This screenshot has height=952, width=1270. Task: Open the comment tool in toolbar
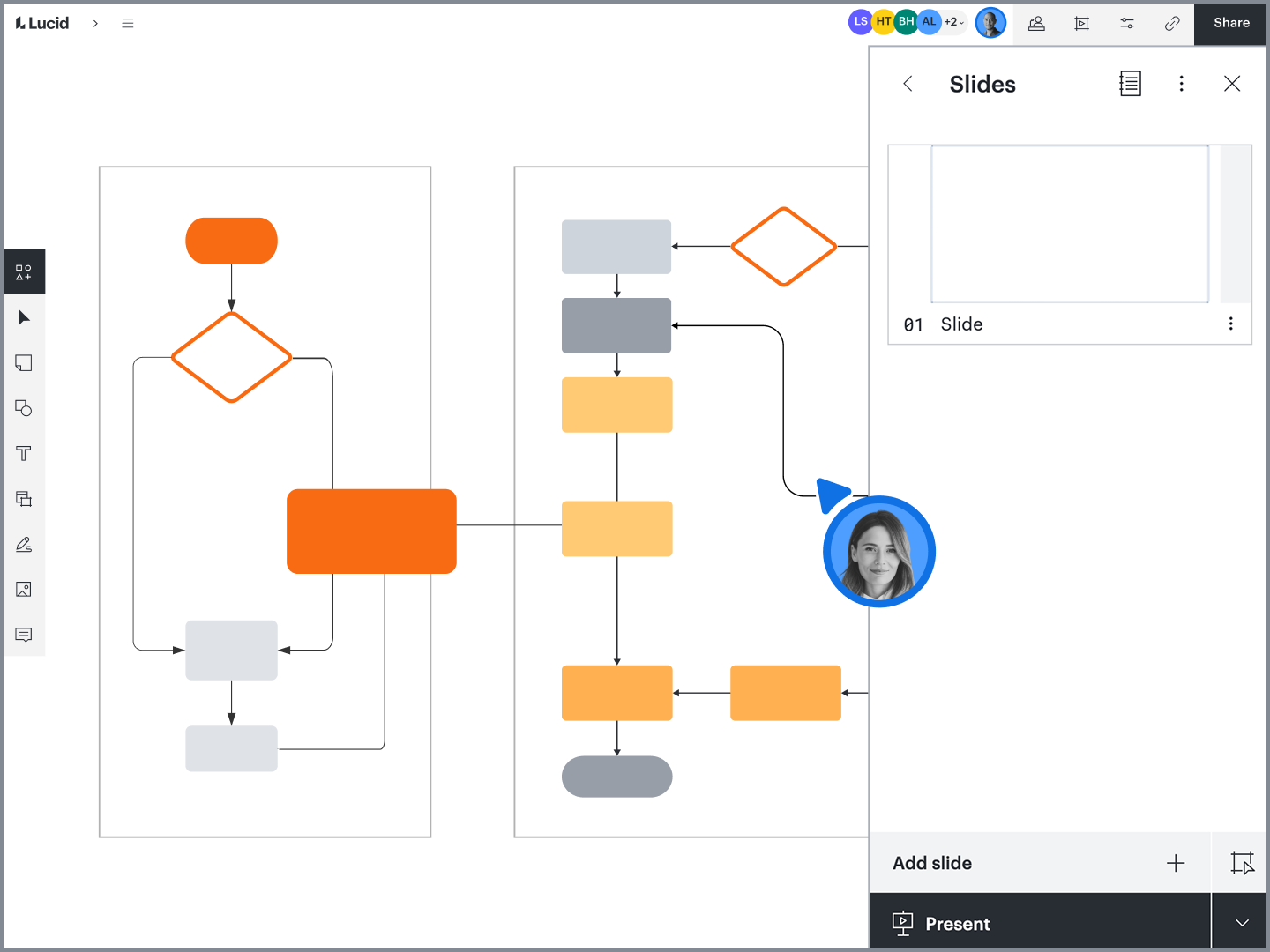(x=24, y=635)
